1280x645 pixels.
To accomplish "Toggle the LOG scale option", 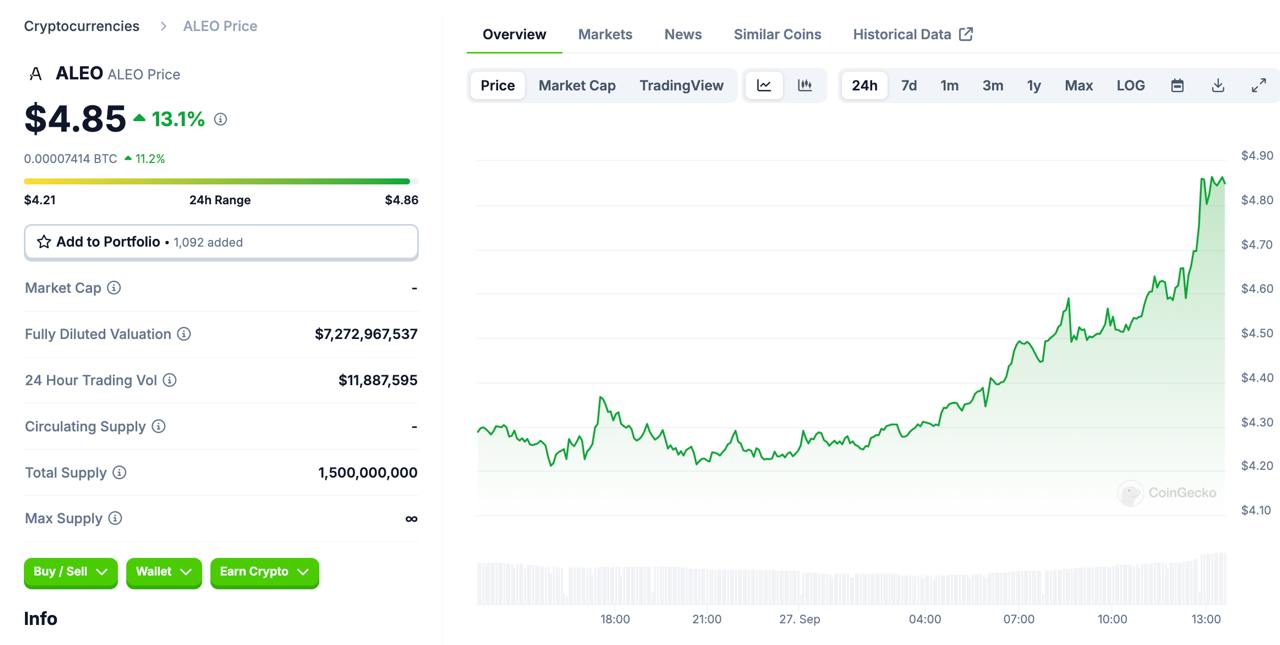I will (1131, 85).
